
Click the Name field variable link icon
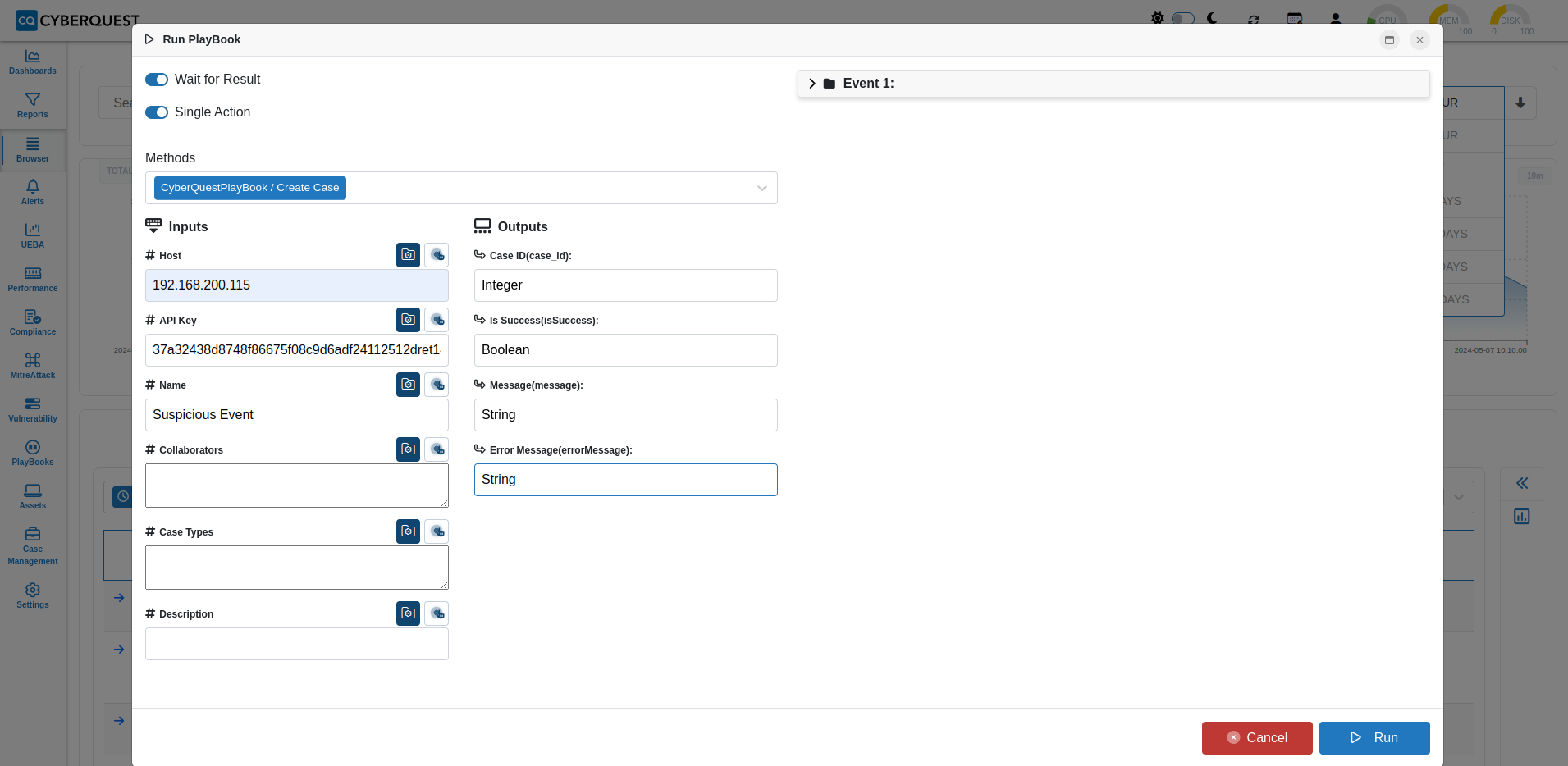click(437, 385)
